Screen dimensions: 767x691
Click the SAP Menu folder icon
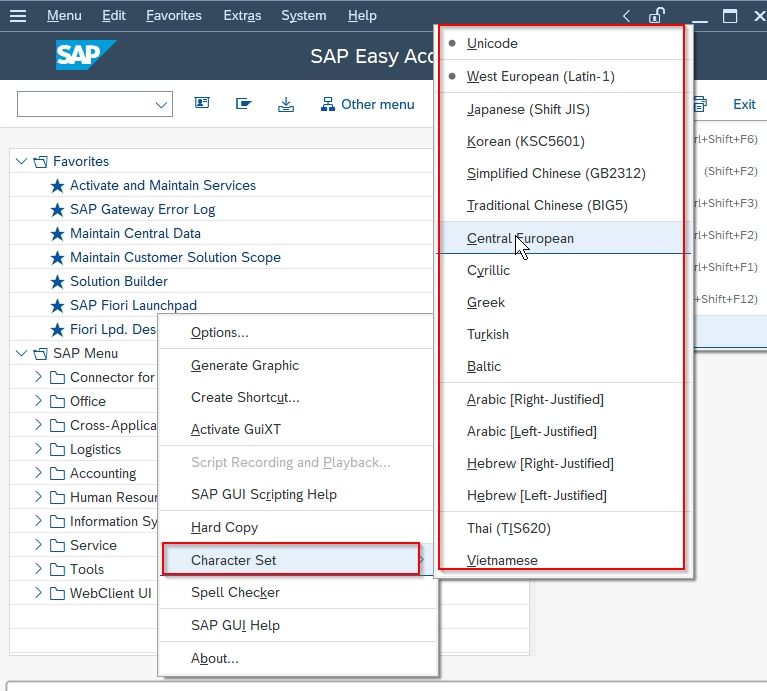click(x=41, y=354)
